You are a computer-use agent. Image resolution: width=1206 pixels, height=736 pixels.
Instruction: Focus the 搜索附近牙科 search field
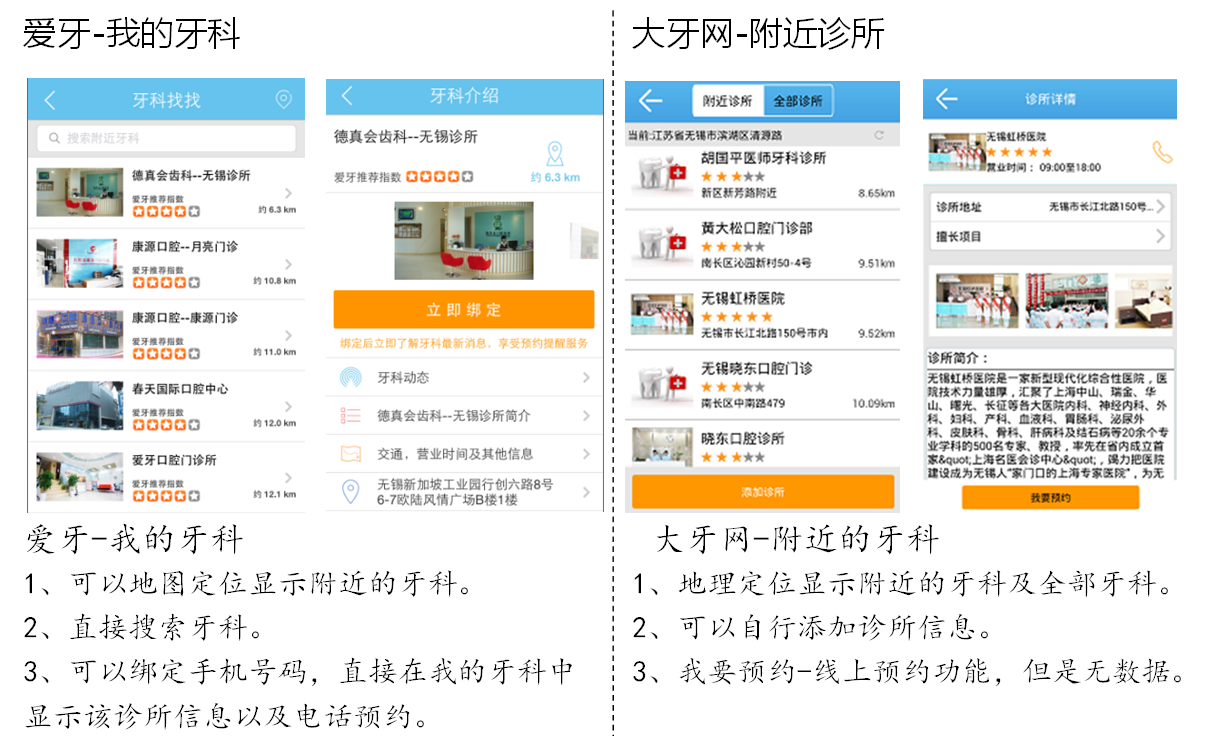click(x=166, y=138)
